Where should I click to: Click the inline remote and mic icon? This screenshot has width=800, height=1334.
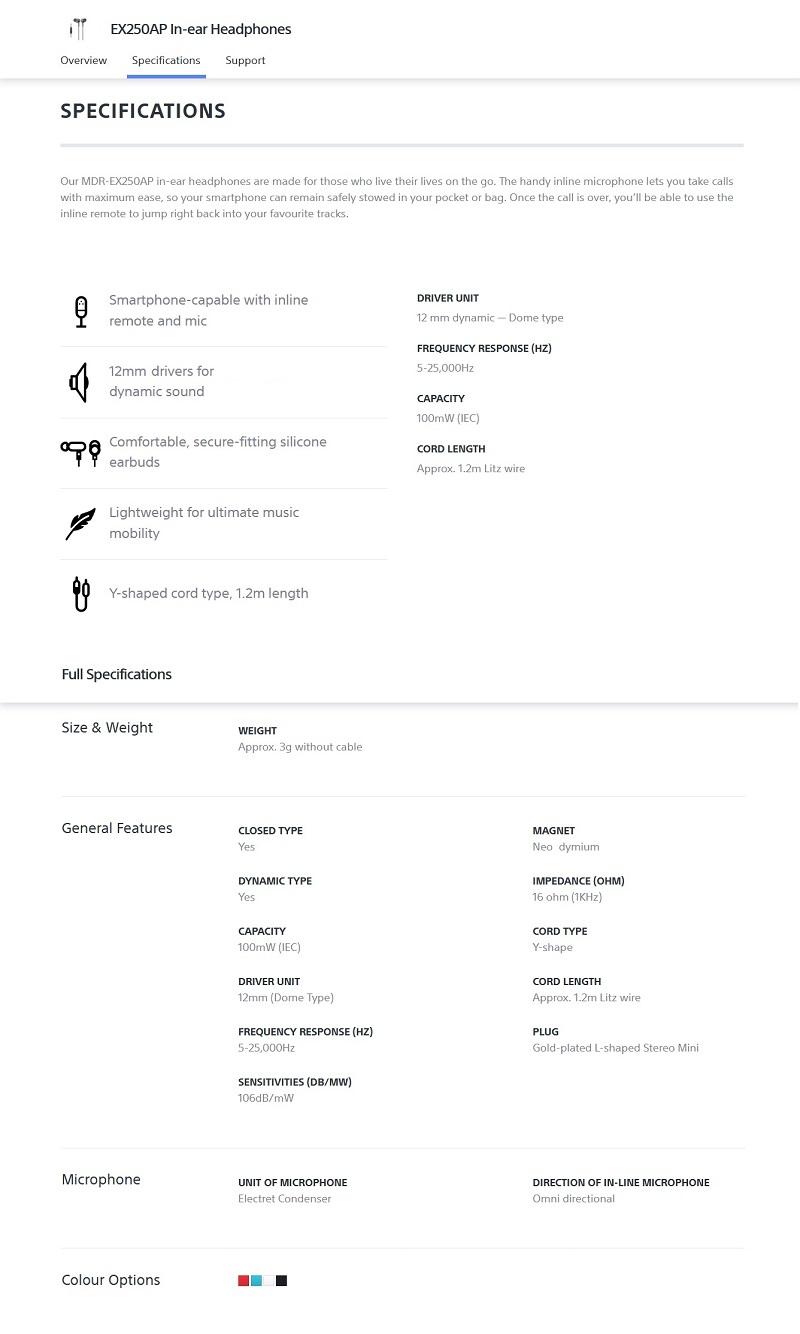[81, 311]
